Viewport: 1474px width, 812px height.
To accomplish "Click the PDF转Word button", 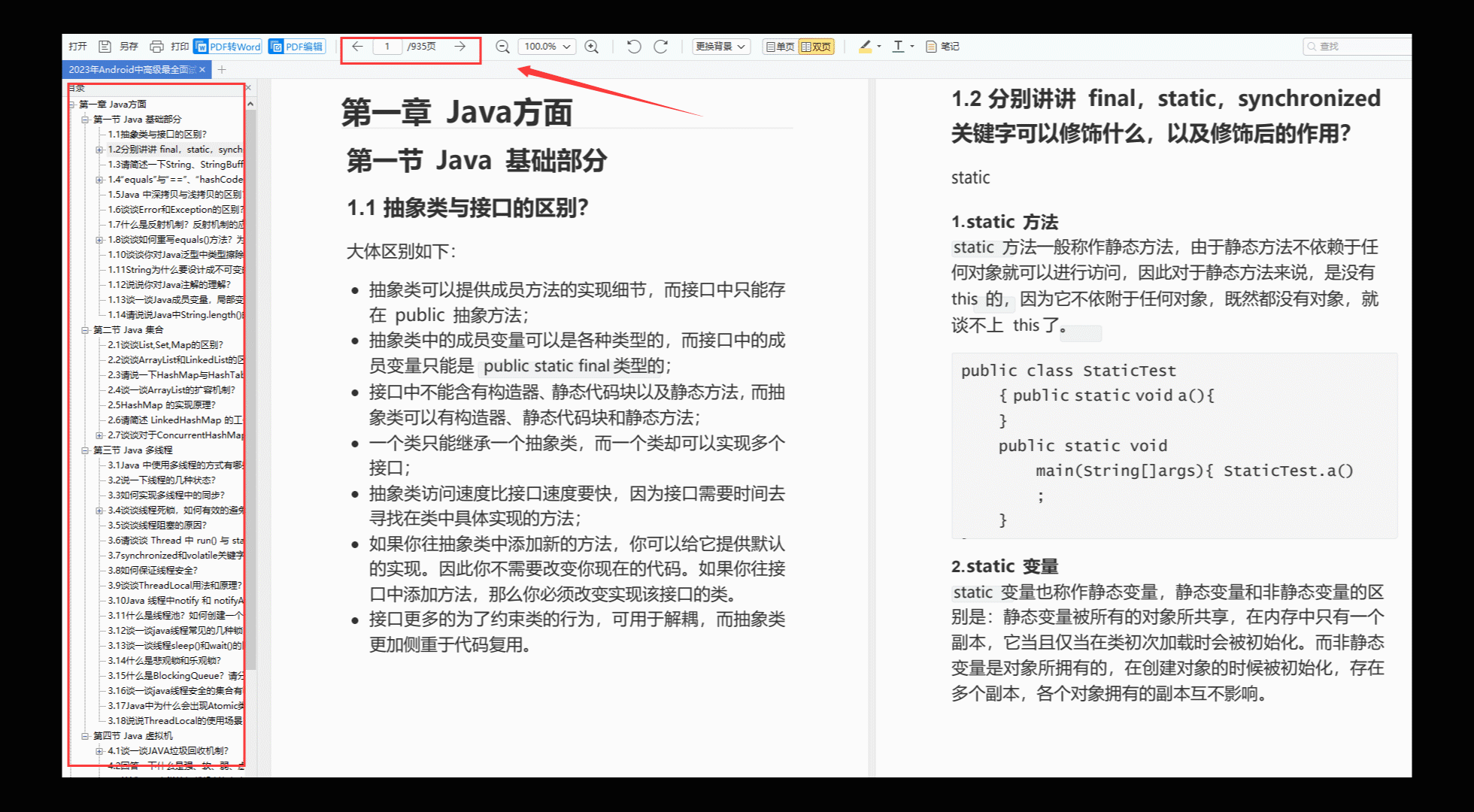I will point(228,47).
